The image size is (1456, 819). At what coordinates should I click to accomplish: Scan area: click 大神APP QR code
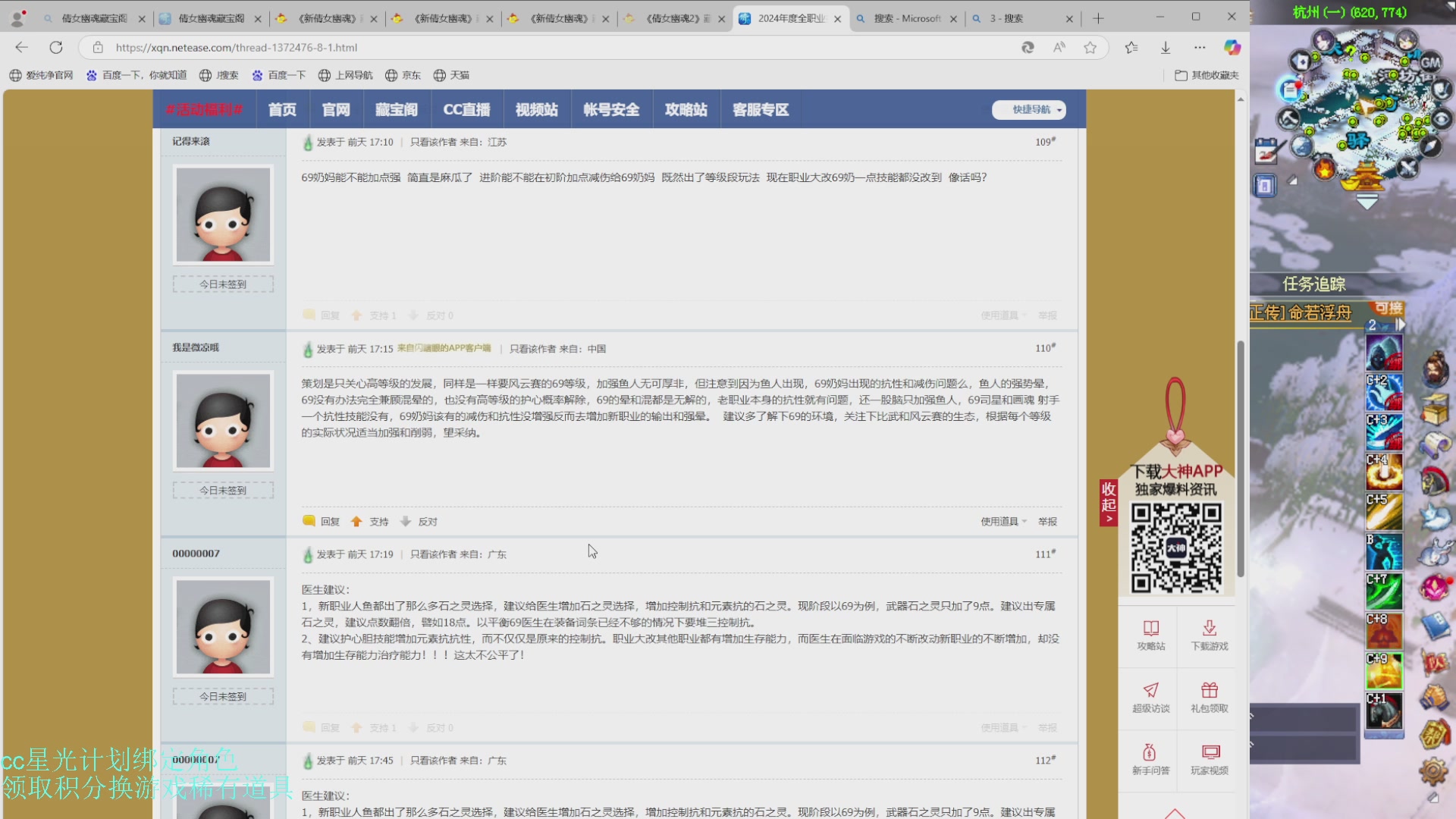pos(1176,548)
